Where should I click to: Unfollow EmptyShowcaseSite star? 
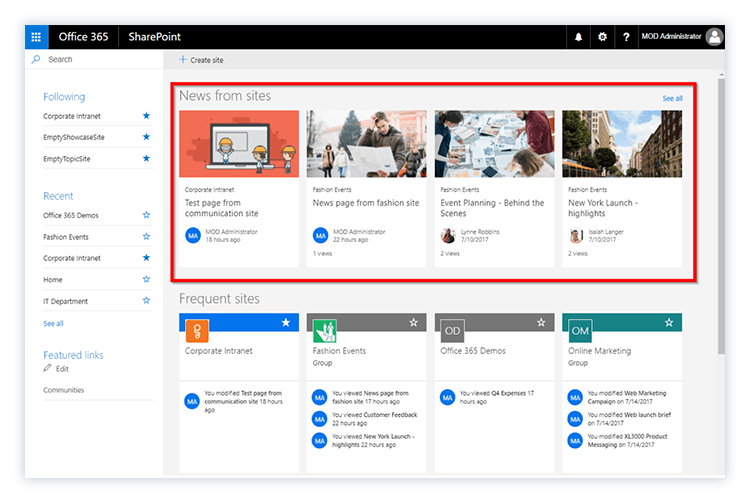(x=146, y=137)
